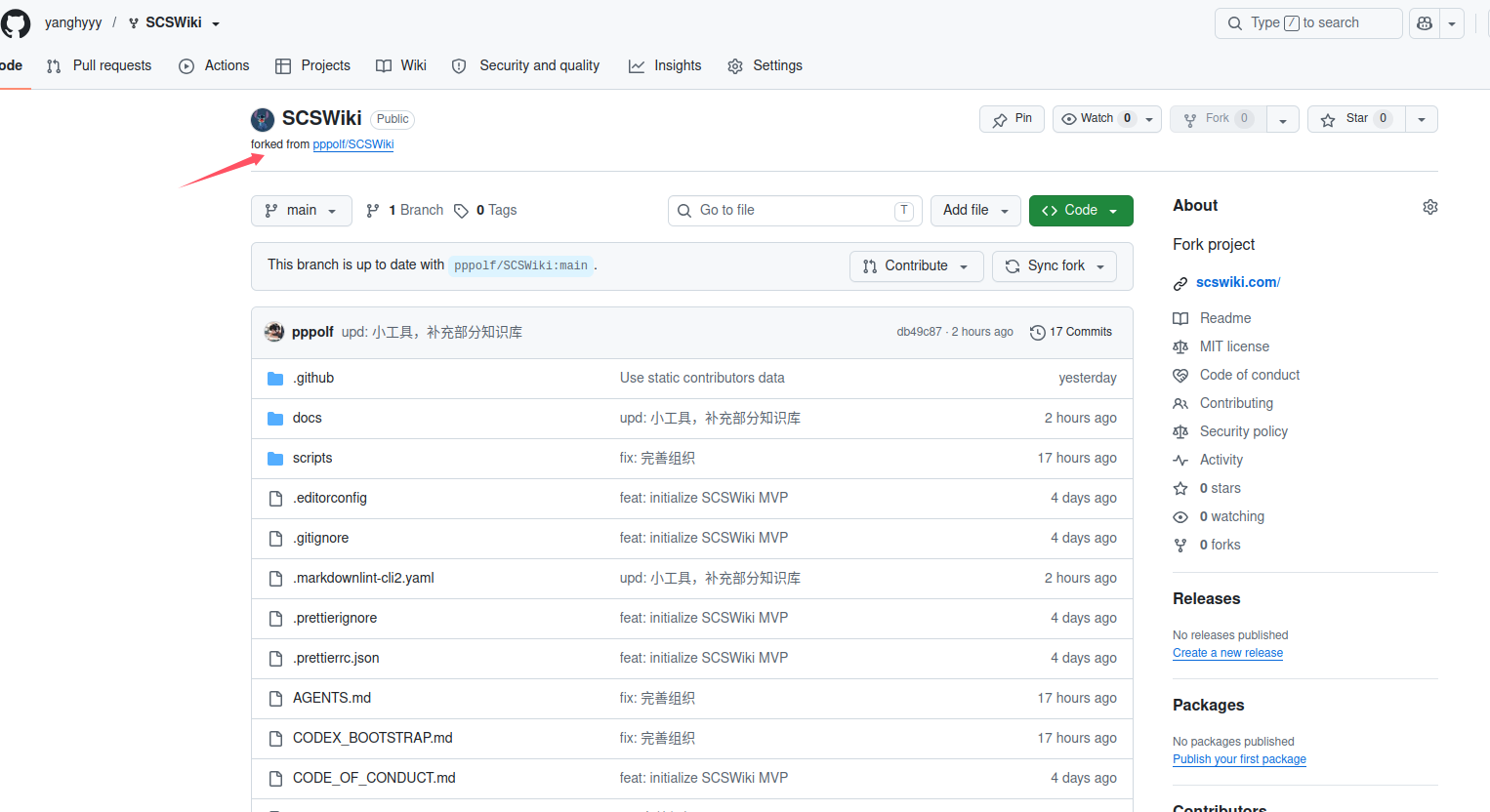1490x812 pixels.
Task: Open the dropdown arrow beside Copilot icon
Action: pos(1452,23)
